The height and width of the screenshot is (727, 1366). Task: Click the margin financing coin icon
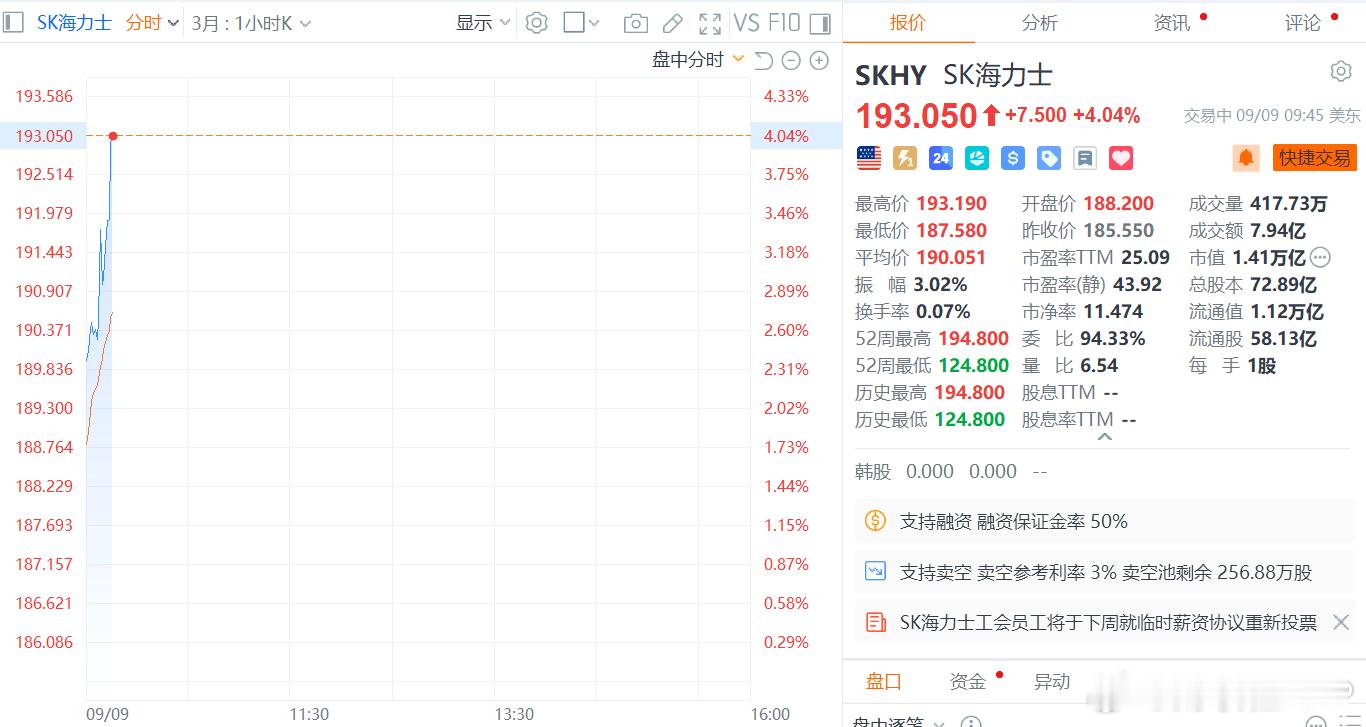[876, 521]
